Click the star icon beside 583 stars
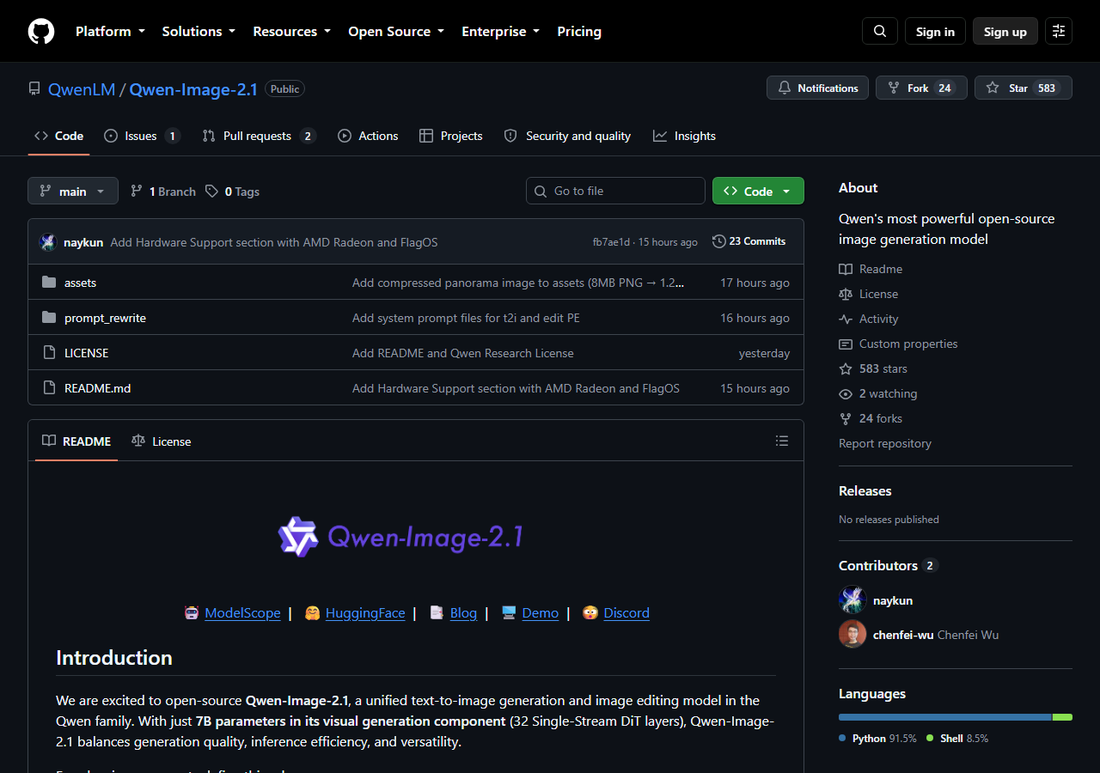The width and height of the screenshot is (1100, 773). (845, 369)
